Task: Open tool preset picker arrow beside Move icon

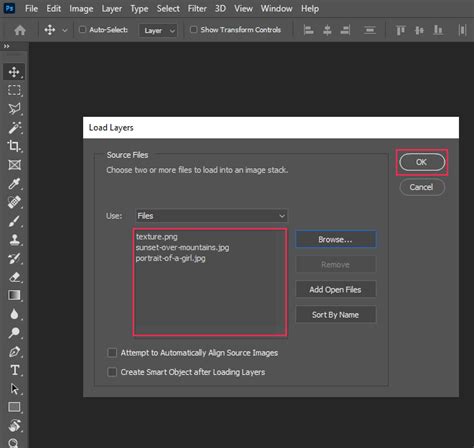Action: pyautogui.click(x=65, y=30)
